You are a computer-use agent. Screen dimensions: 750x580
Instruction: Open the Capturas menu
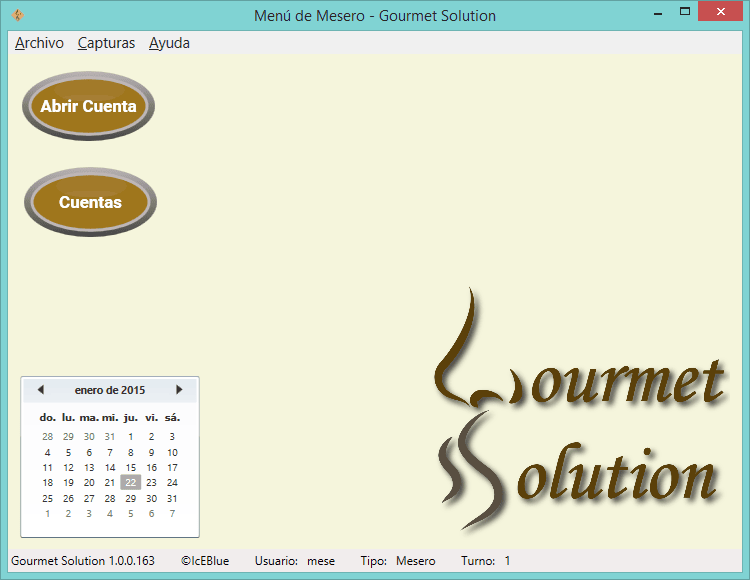tap(106, 43)
